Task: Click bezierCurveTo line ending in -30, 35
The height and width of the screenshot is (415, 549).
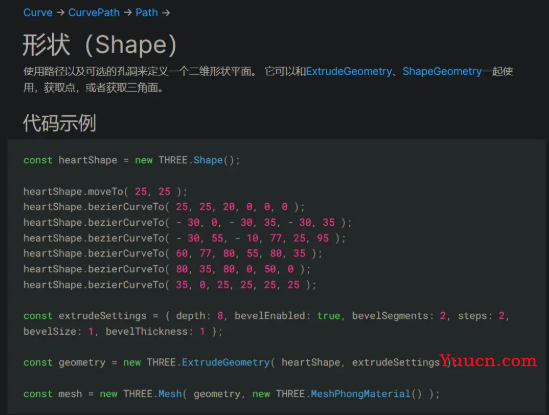Action: coord(187,222)
